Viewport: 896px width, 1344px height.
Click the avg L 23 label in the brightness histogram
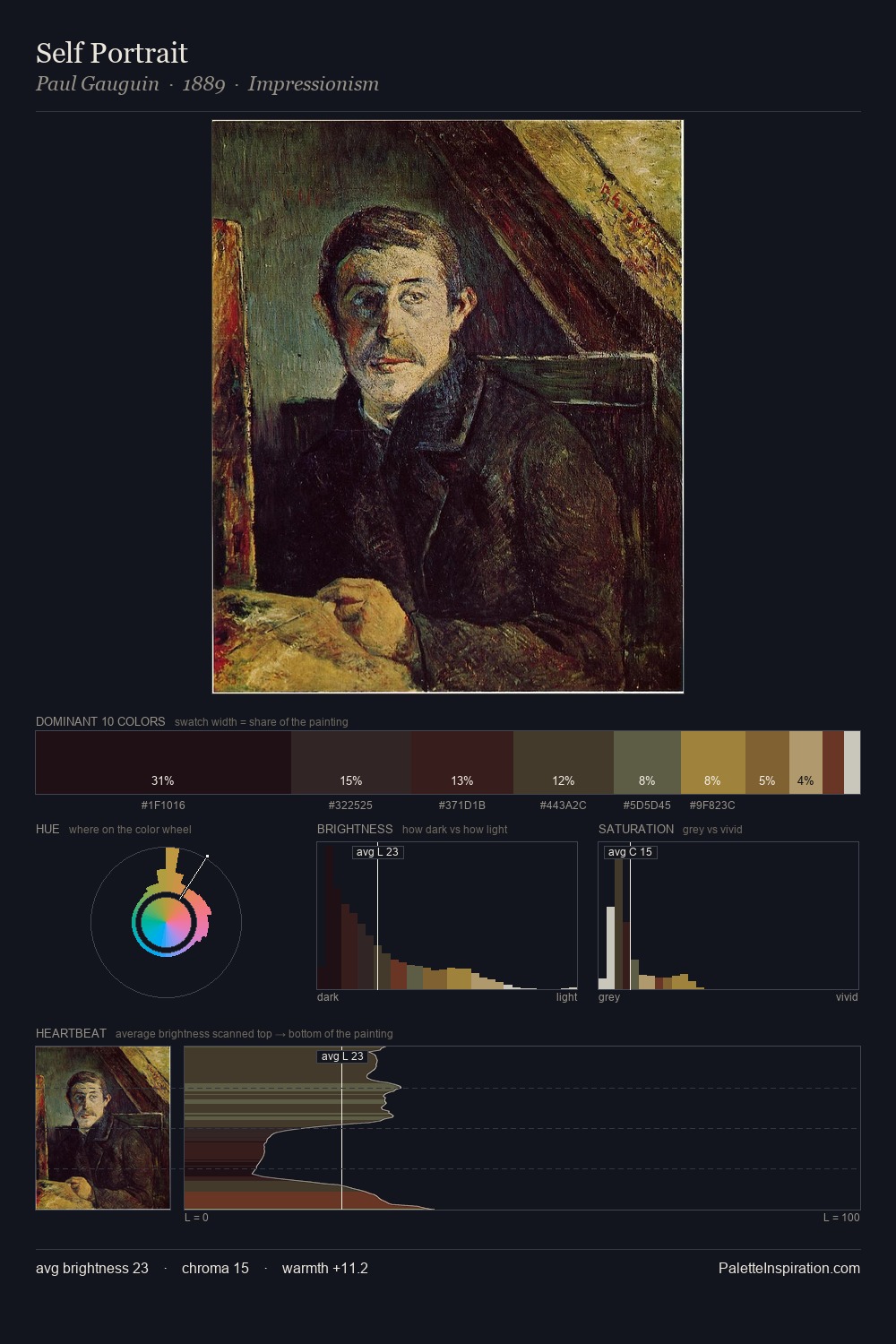(377, 852)
